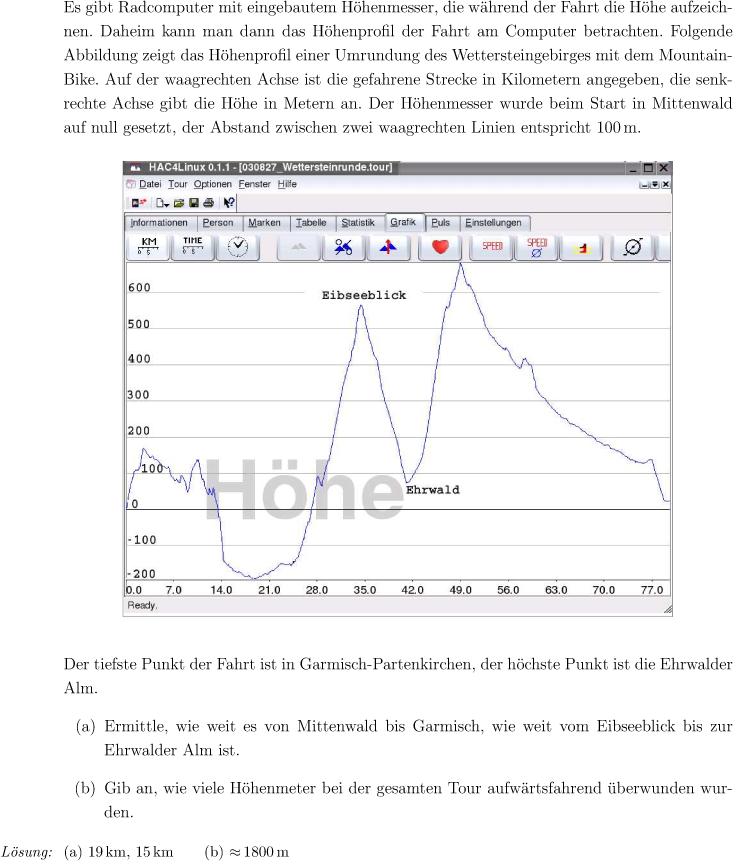This screenshot has height=861, width=733.
Task: Click the crossed-out blue bicycle icon button
Action: click(343, 247)
